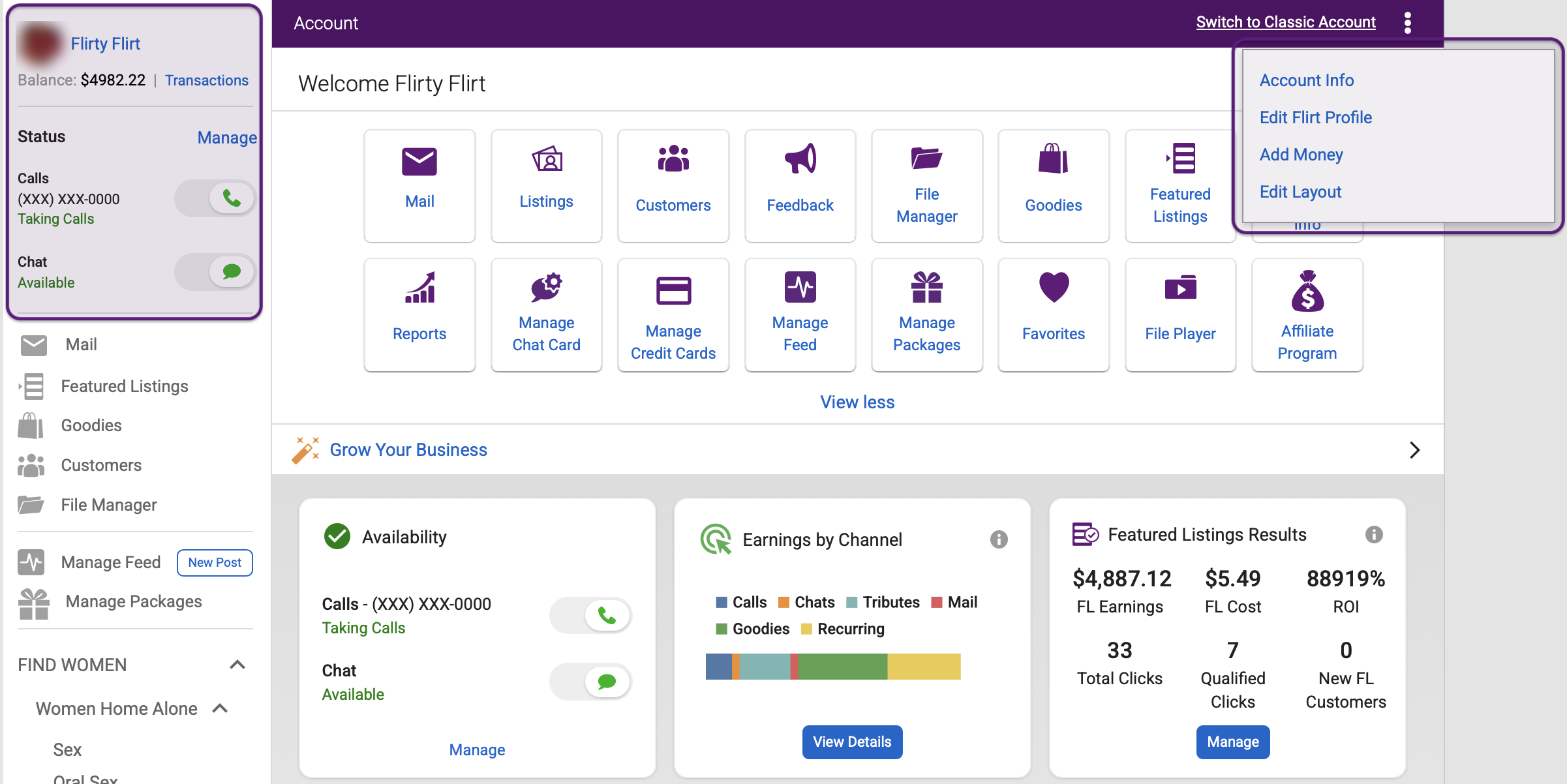
Task: Open the Mail envelope tile
Action: pos(419,186)
